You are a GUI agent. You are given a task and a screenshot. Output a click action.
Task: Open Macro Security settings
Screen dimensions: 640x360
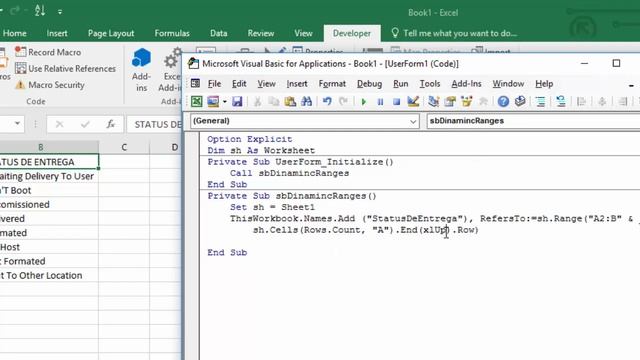(x=50, y=85)
